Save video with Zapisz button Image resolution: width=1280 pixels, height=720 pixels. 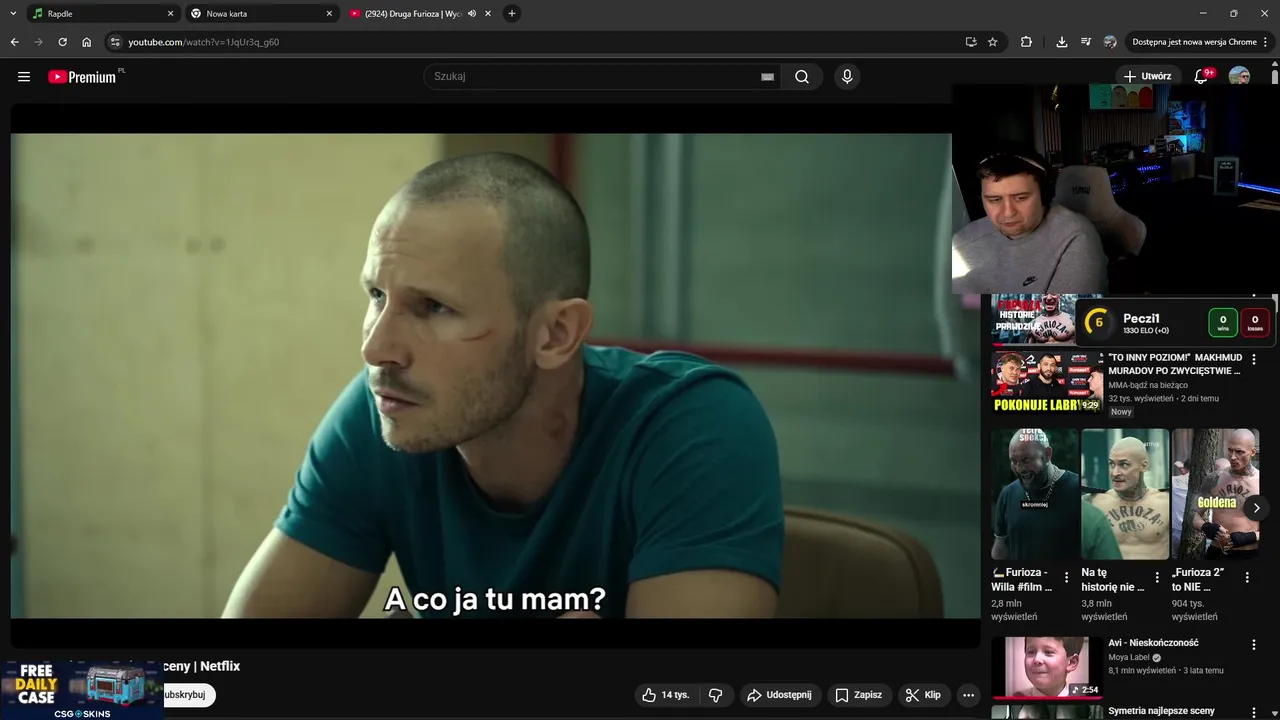pyautogui.click(x=859, y=695)
